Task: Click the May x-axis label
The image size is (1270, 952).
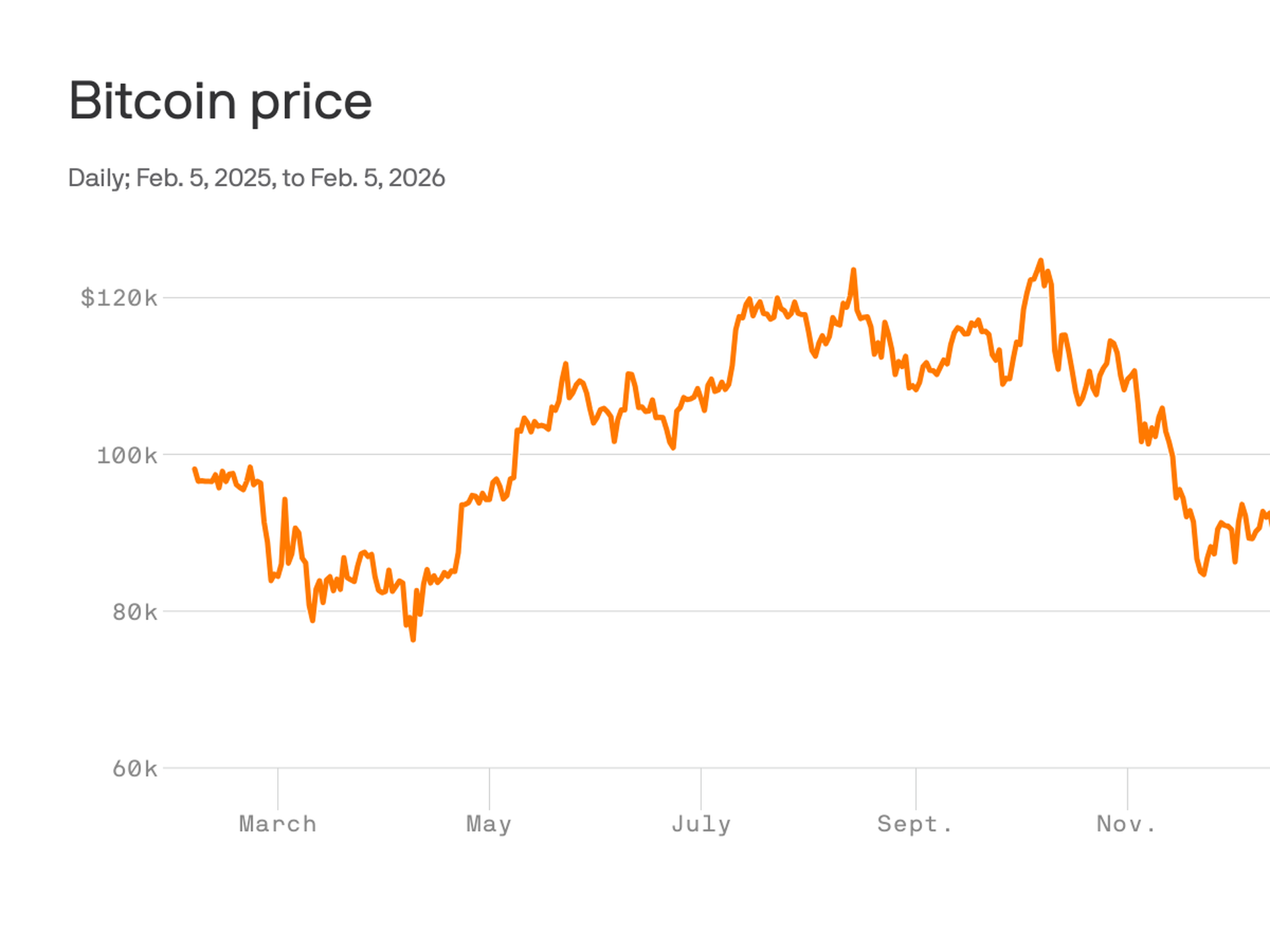Action: pyautogui.click(x=489, y=824)
